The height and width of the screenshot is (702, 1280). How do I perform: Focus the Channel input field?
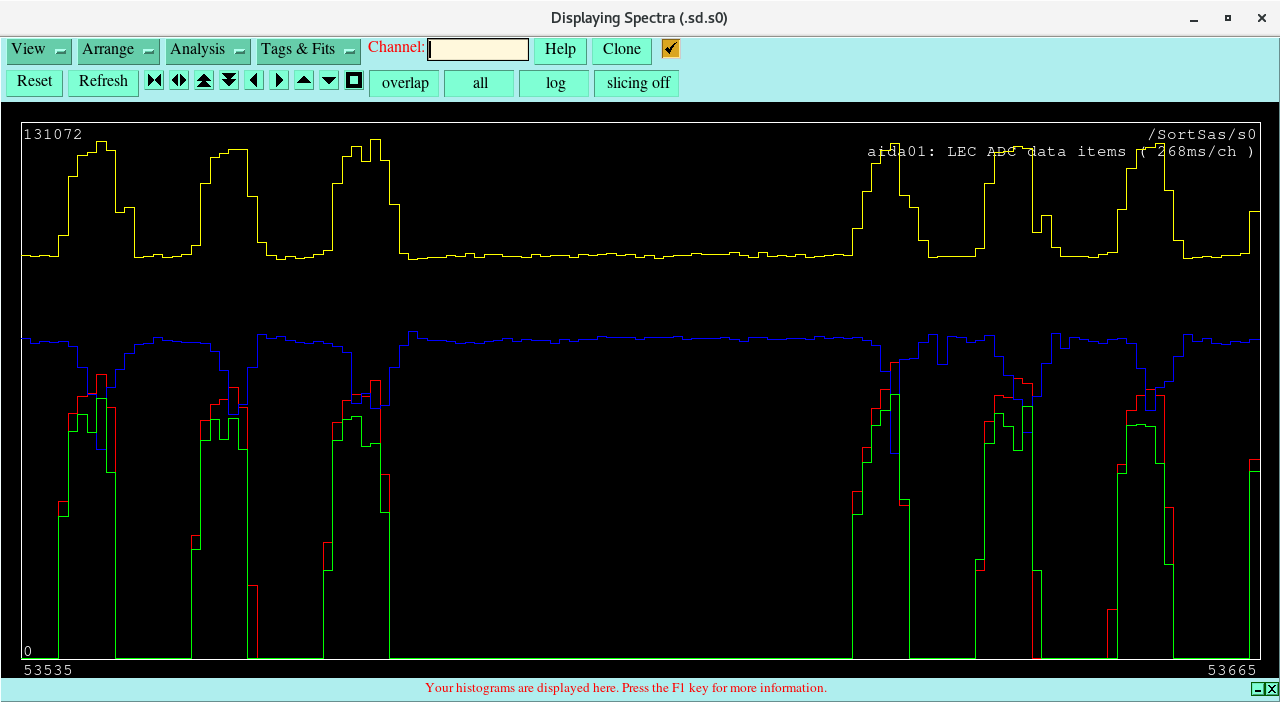478,50
